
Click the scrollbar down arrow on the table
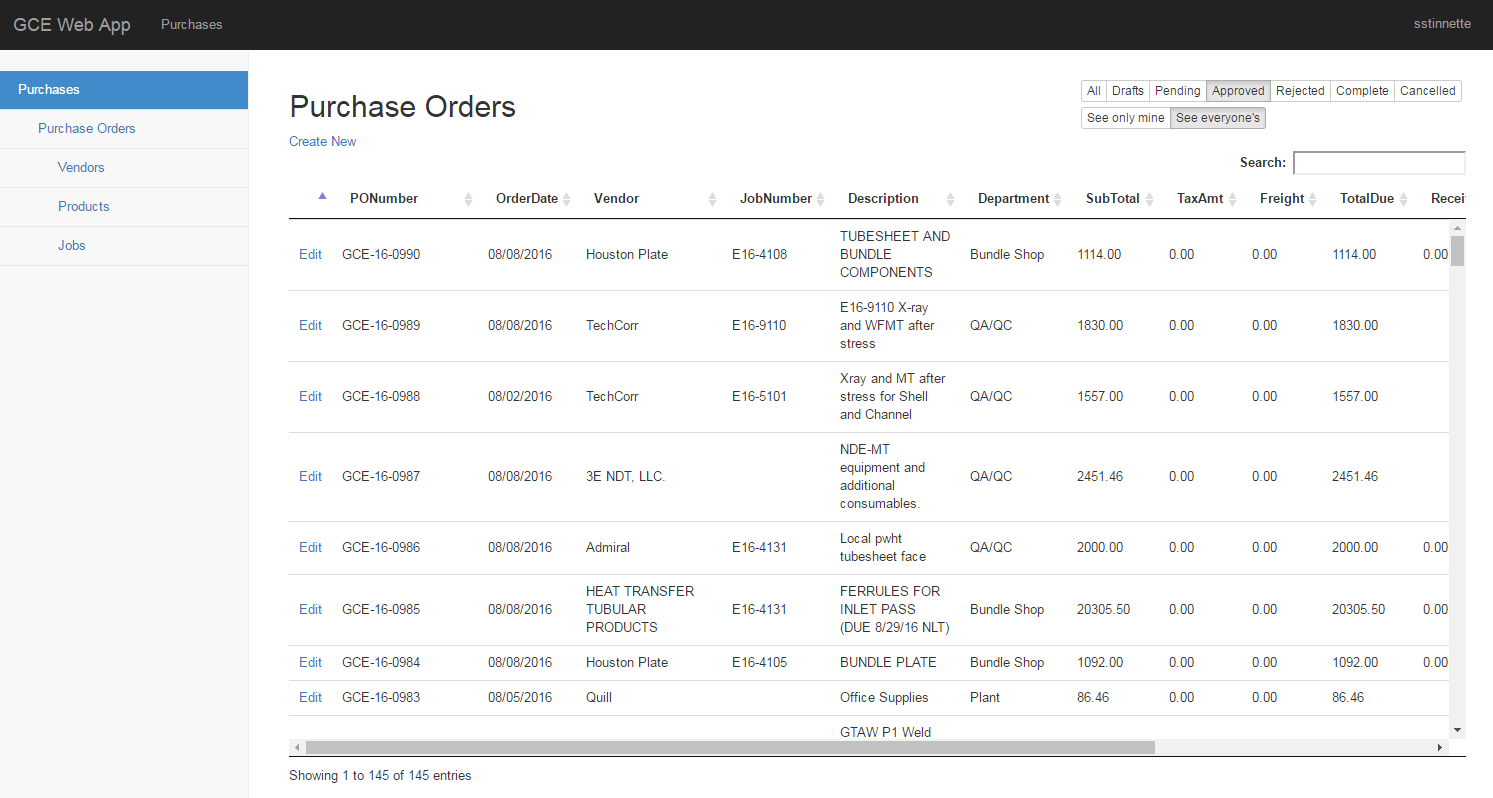tap(1458, 730)
